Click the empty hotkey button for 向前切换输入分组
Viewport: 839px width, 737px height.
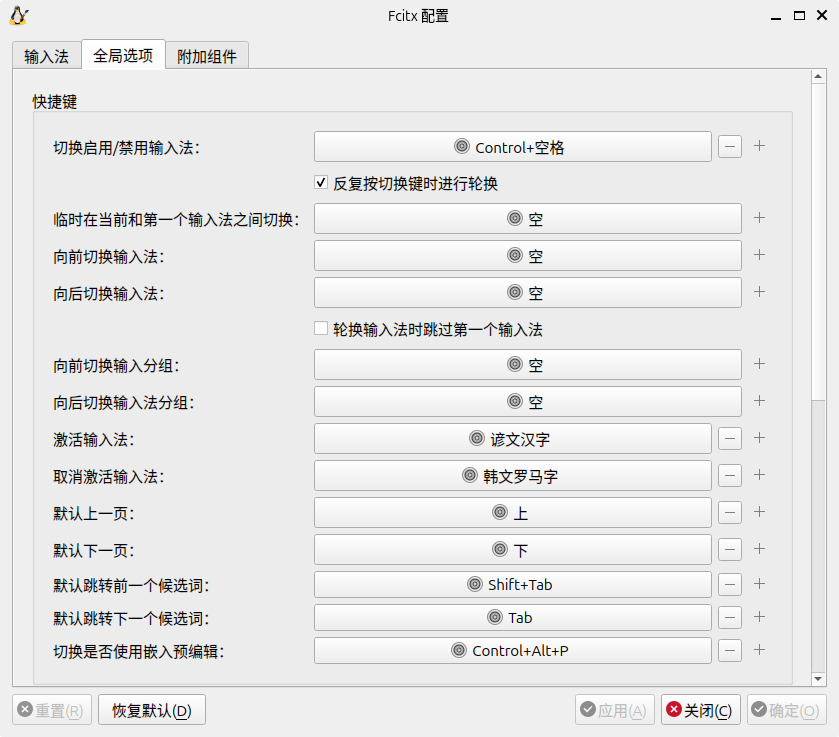pos(528,364)
